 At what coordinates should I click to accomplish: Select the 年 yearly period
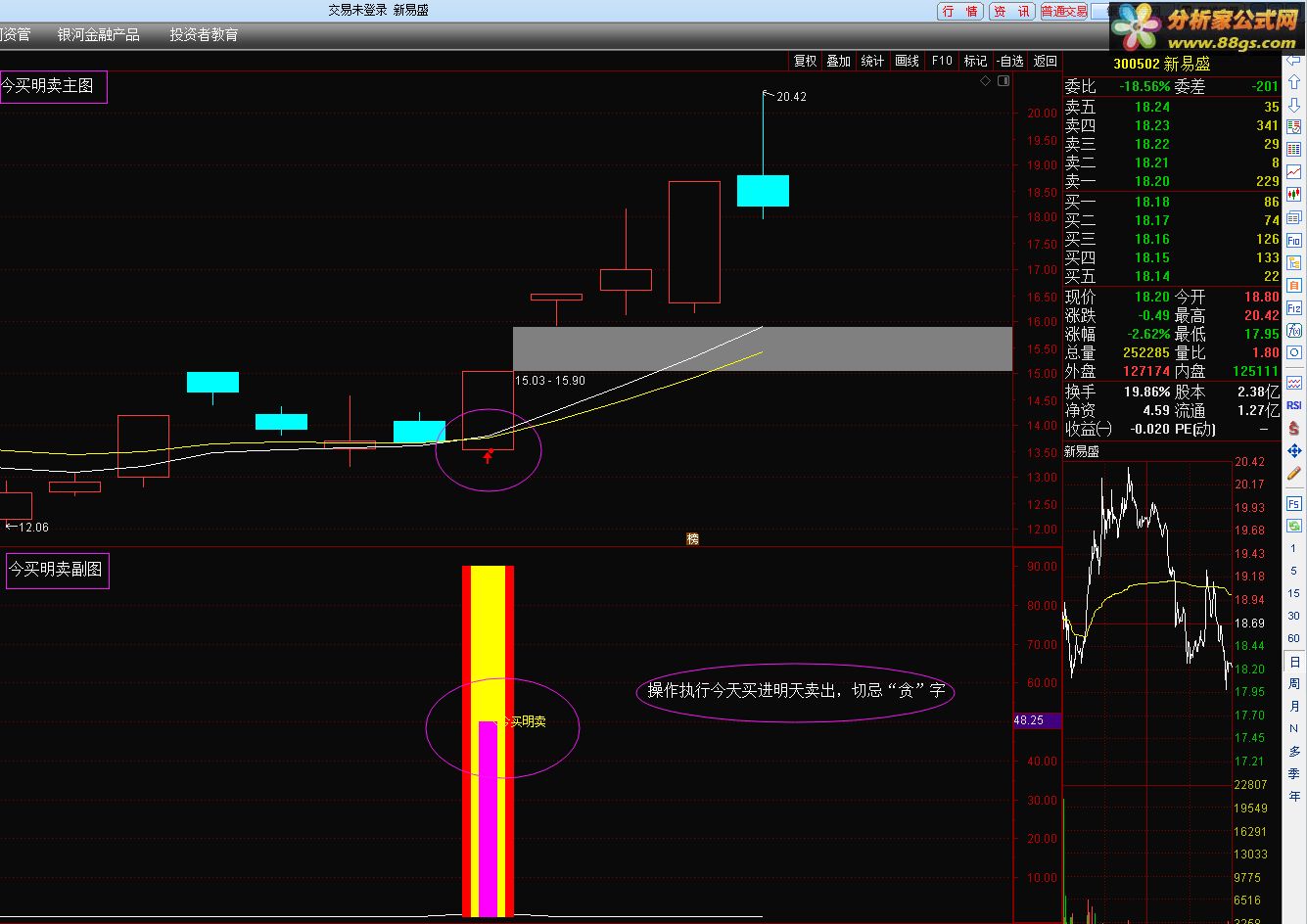(x=1294, y=797)
